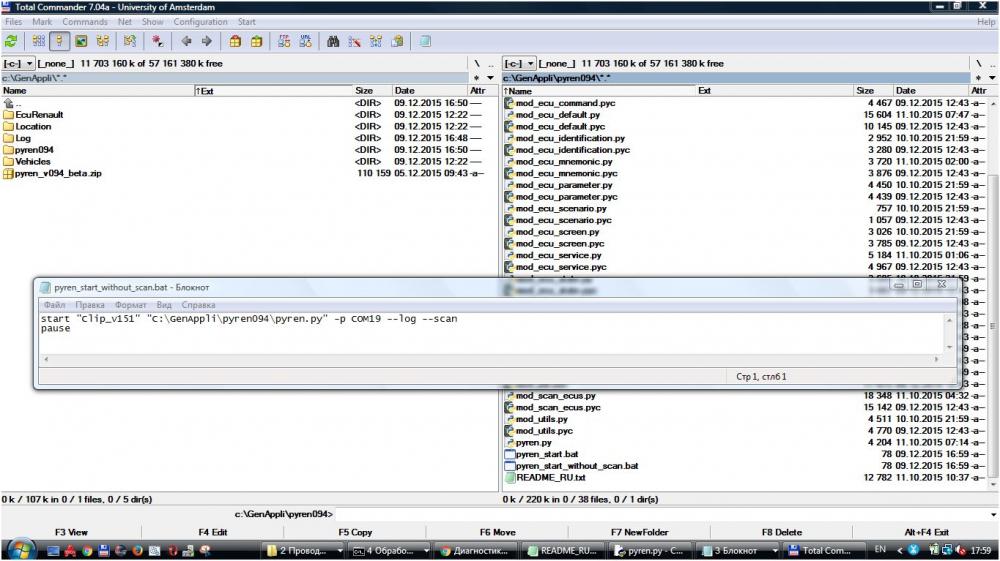
Task: Click the green Reread source refresh icon
Action: [x=11, y=41]
